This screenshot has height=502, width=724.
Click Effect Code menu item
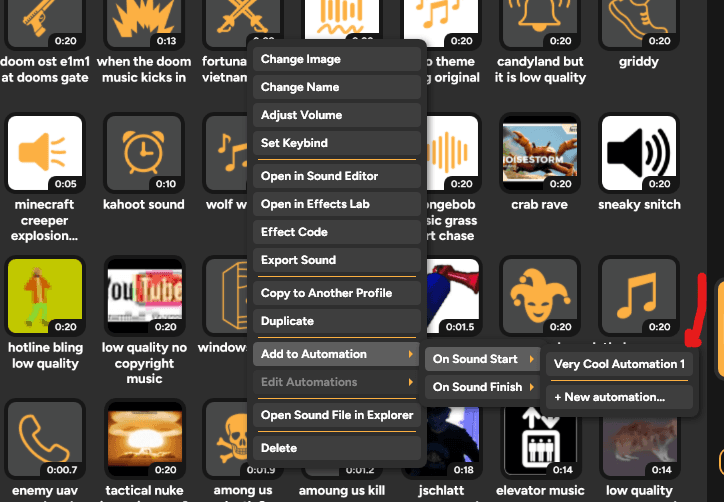point(337,232)
